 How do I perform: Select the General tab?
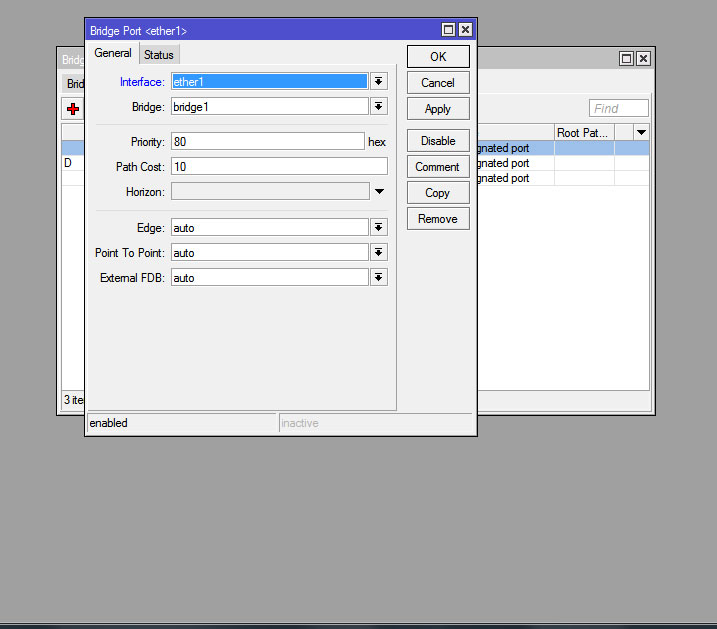[x=113, y=54]
